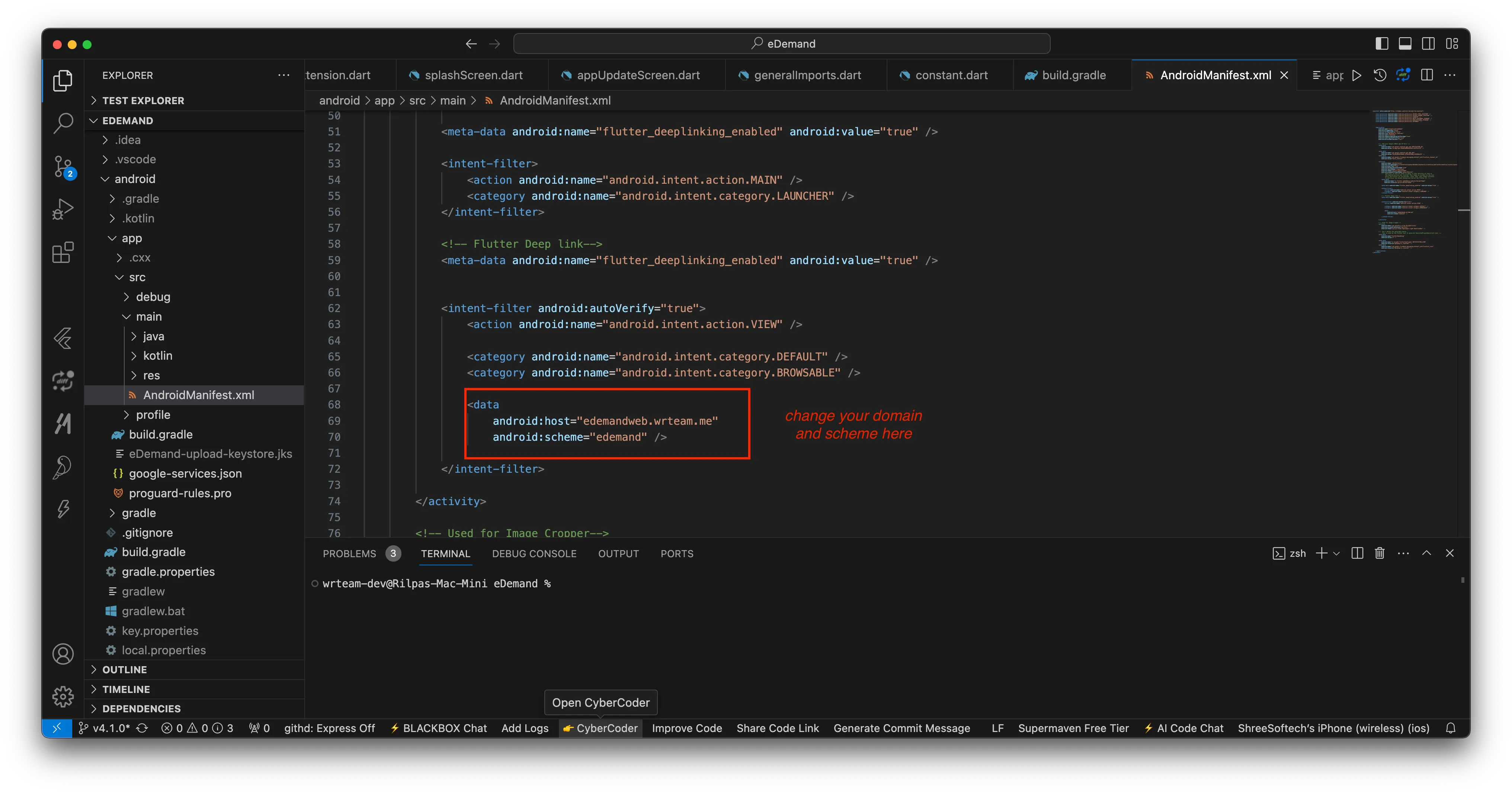Synchronize changes icon next to branch
This screenshot has height=793, width=1512.
(x=142, y=728)
